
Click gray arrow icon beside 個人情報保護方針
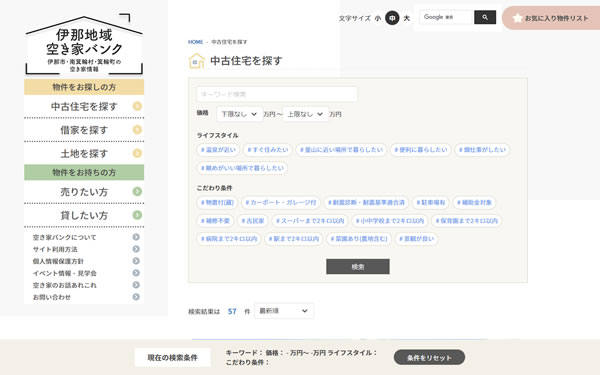pos(136,261)
